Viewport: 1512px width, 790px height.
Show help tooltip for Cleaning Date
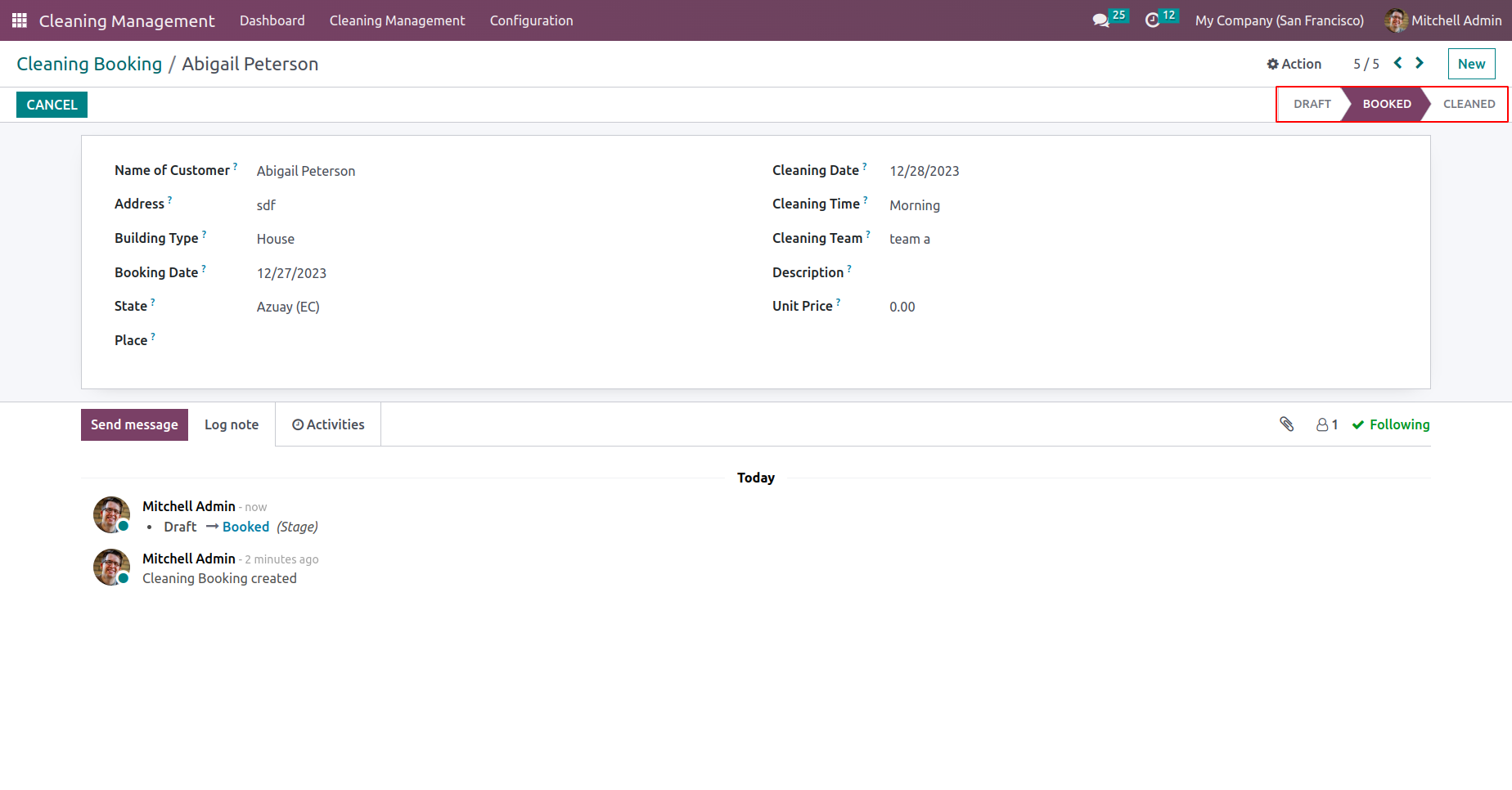(x=865, y=166)
